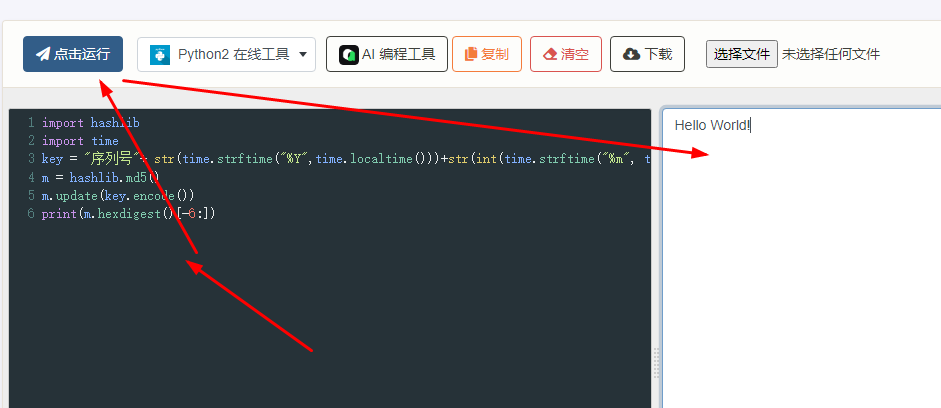Image resolution: width=941 pixels, height=408 pixels.
Task: Click the copy icon beside 复制
Action: (471, 54)
